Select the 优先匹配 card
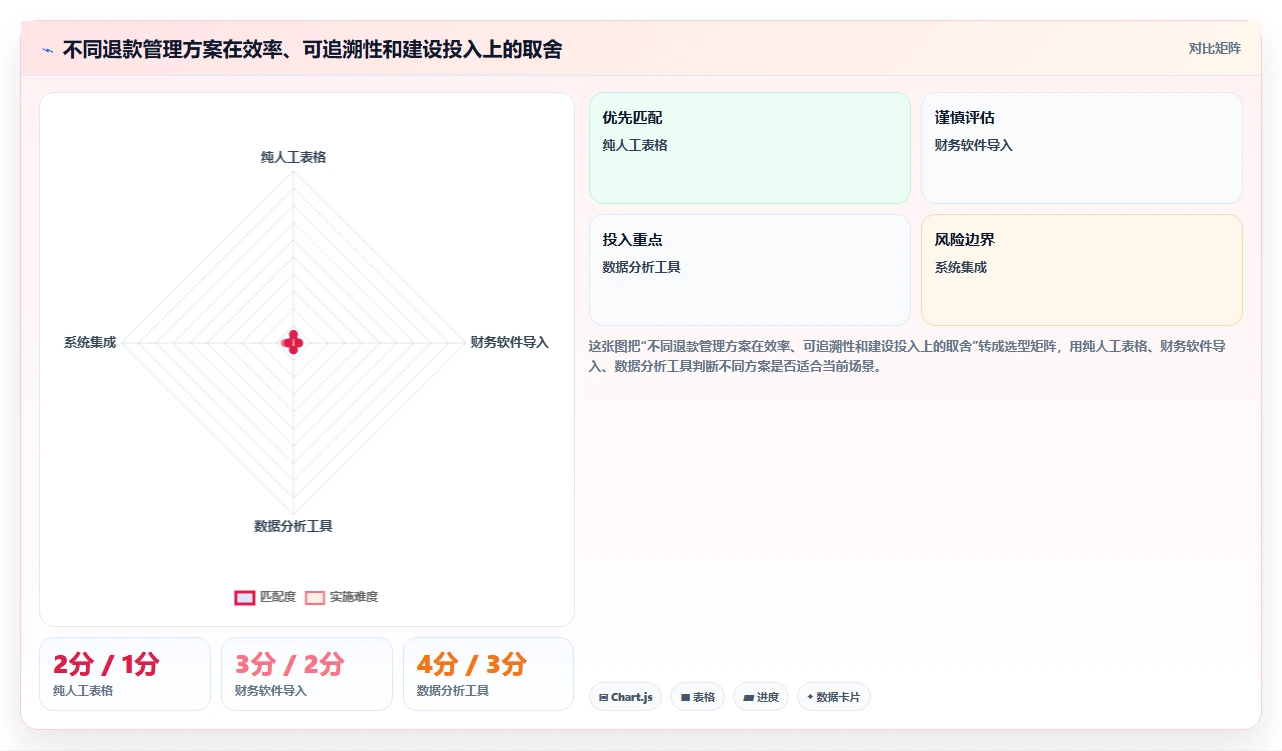1282x751 pixels. 749,148
